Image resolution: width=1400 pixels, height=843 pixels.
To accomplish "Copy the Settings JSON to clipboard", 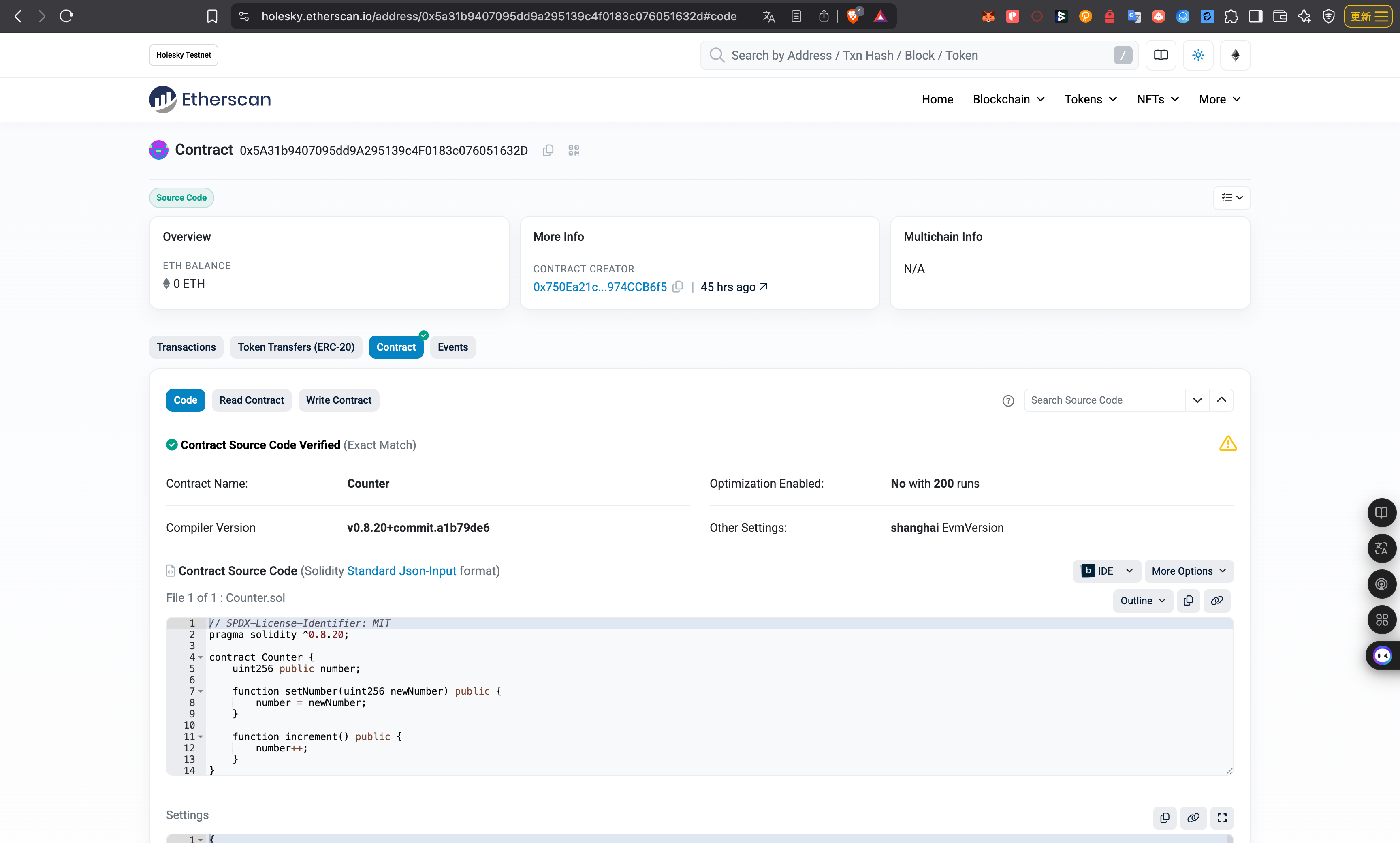I will tap(1165, 818).
